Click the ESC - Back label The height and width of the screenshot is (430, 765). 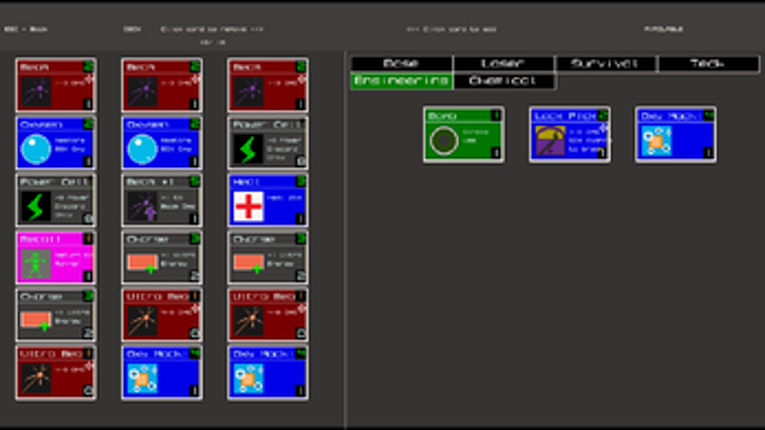[x=26, y=29]
